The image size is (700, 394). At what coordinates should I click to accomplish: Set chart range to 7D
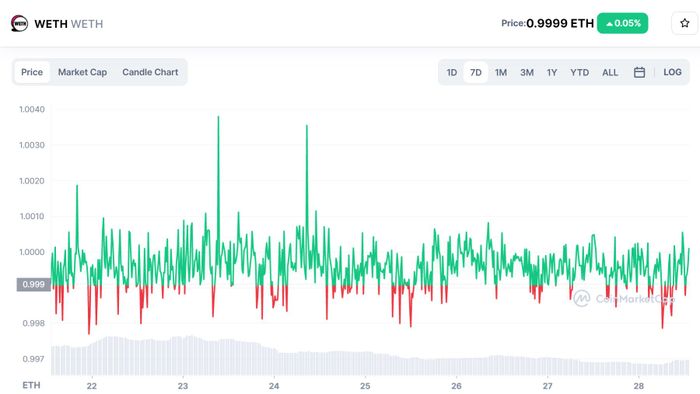click(x=475, y=72)
